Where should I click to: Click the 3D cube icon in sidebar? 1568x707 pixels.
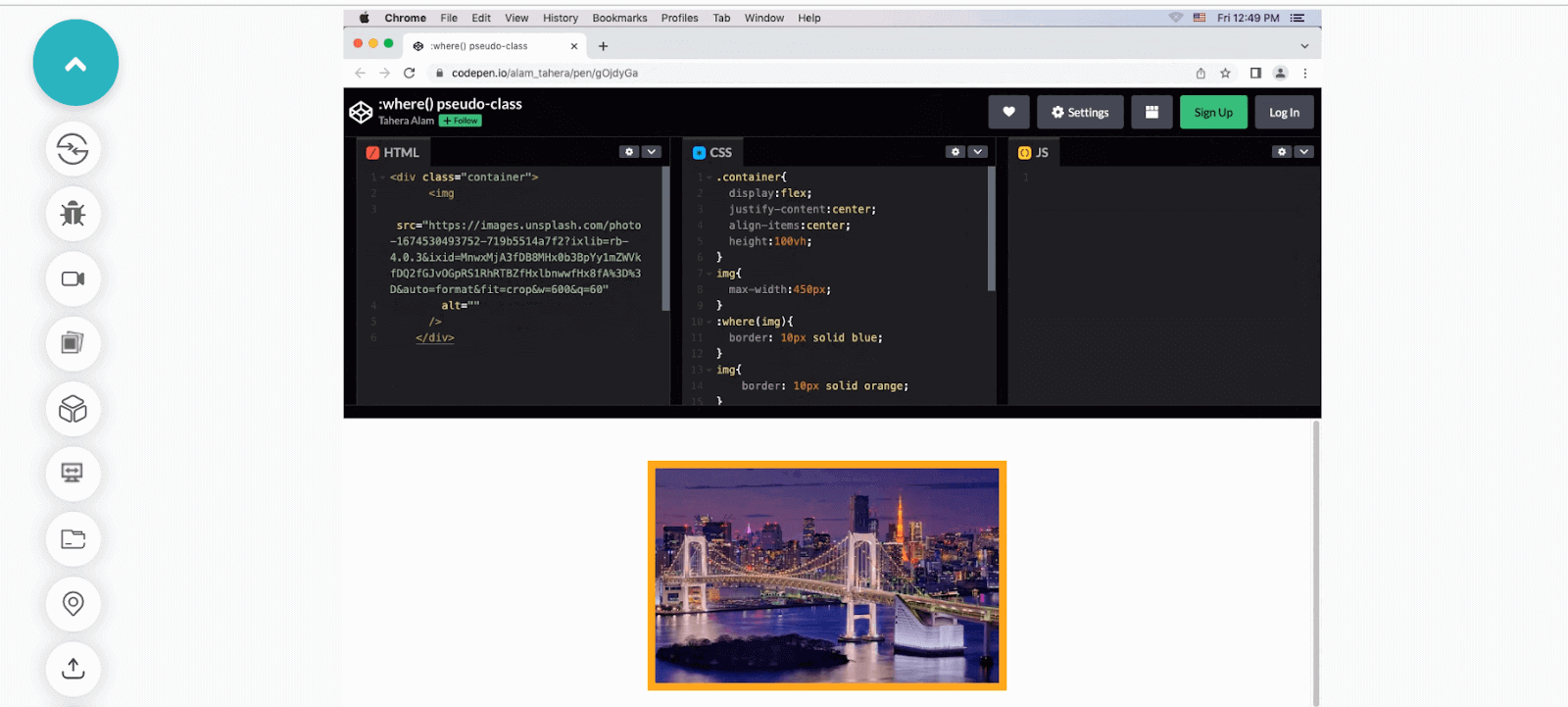(x=73, y=409)
